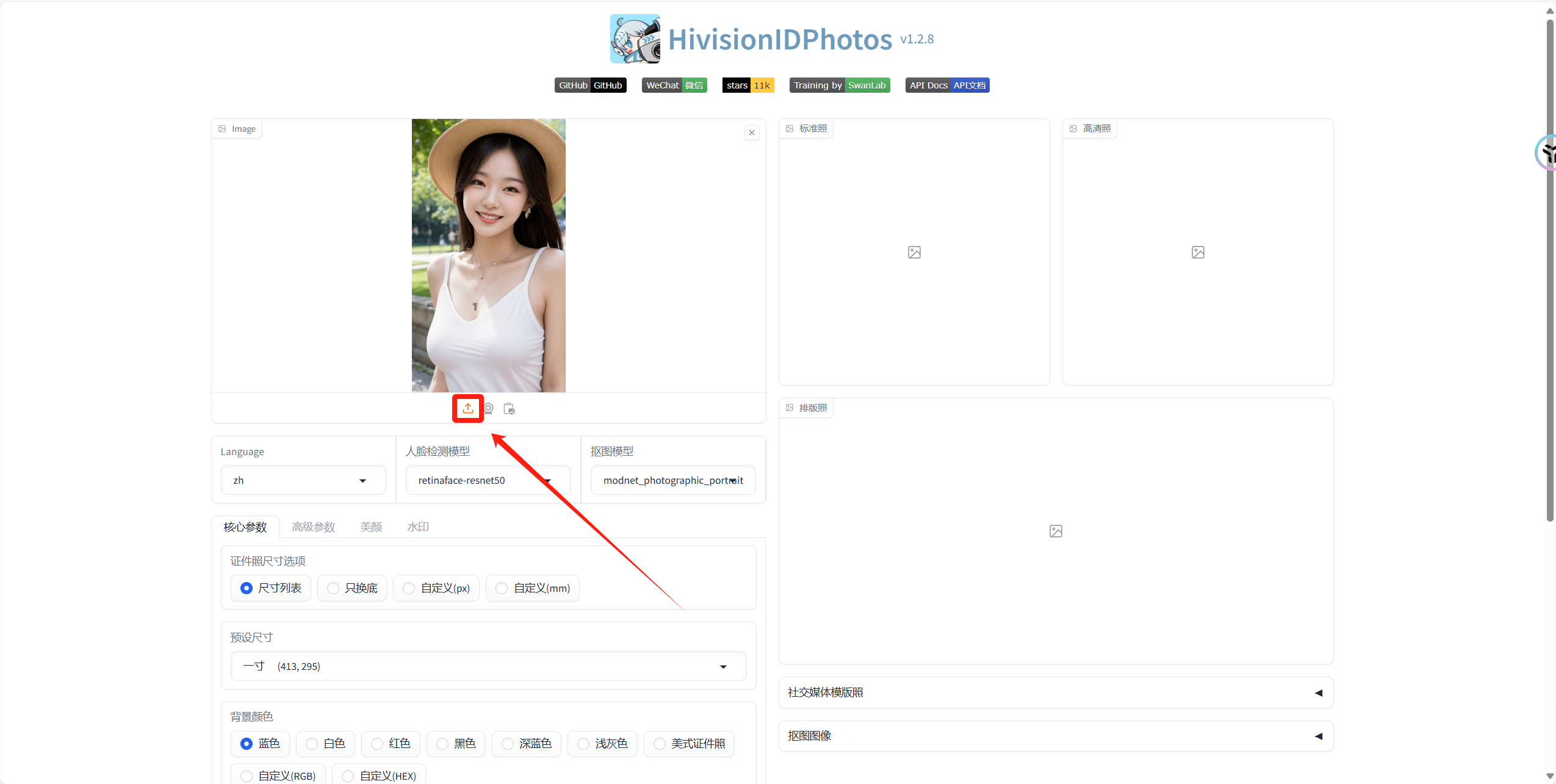Remove the uploaded image with X
The width and height of the screenshot is (1556, 784).
[x=752, y=132]
